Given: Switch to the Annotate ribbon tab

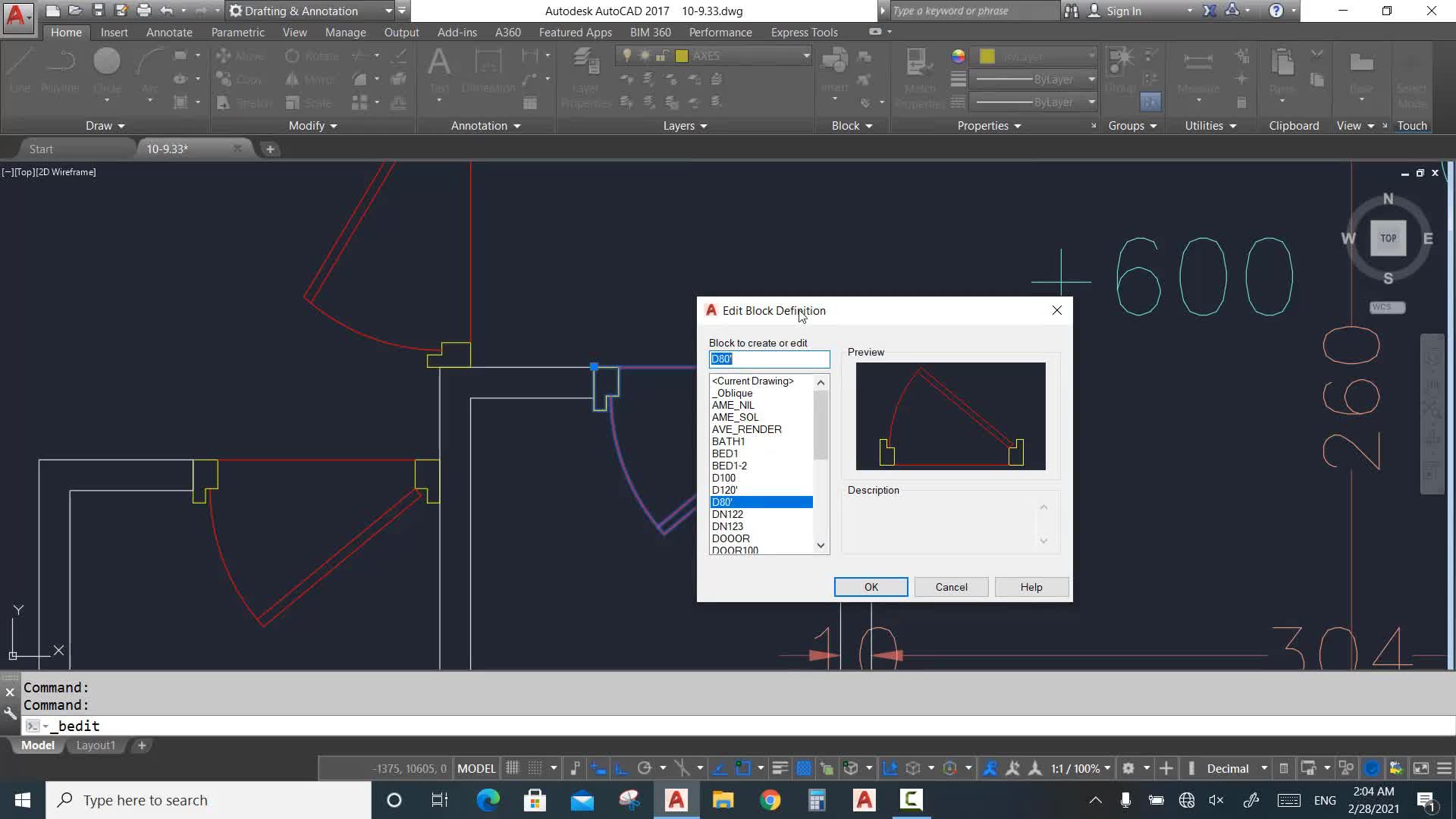Looking at the screenshot, I should [x=168, y=32].
